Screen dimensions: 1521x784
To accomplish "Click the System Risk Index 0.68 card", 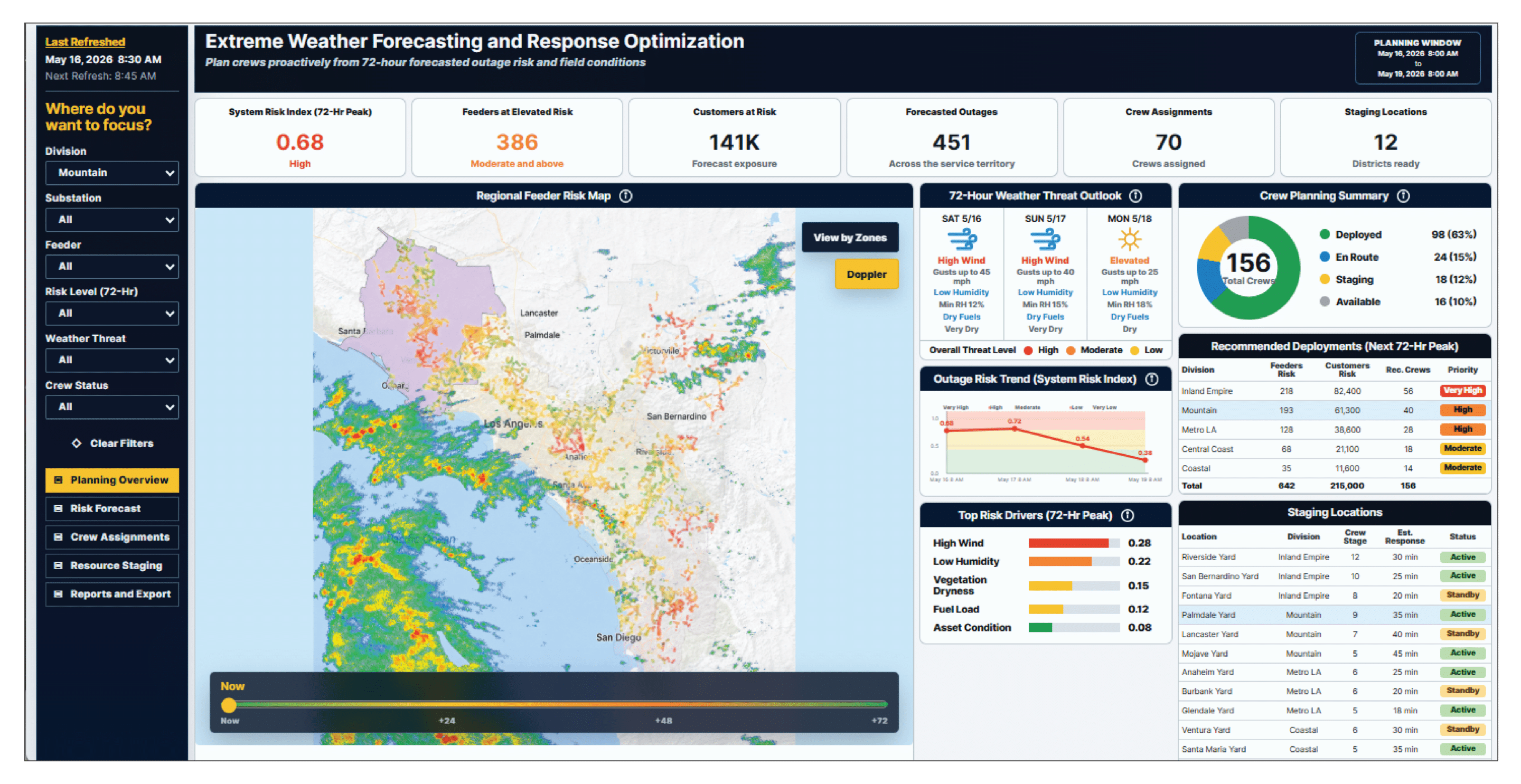I will (300, 138).
